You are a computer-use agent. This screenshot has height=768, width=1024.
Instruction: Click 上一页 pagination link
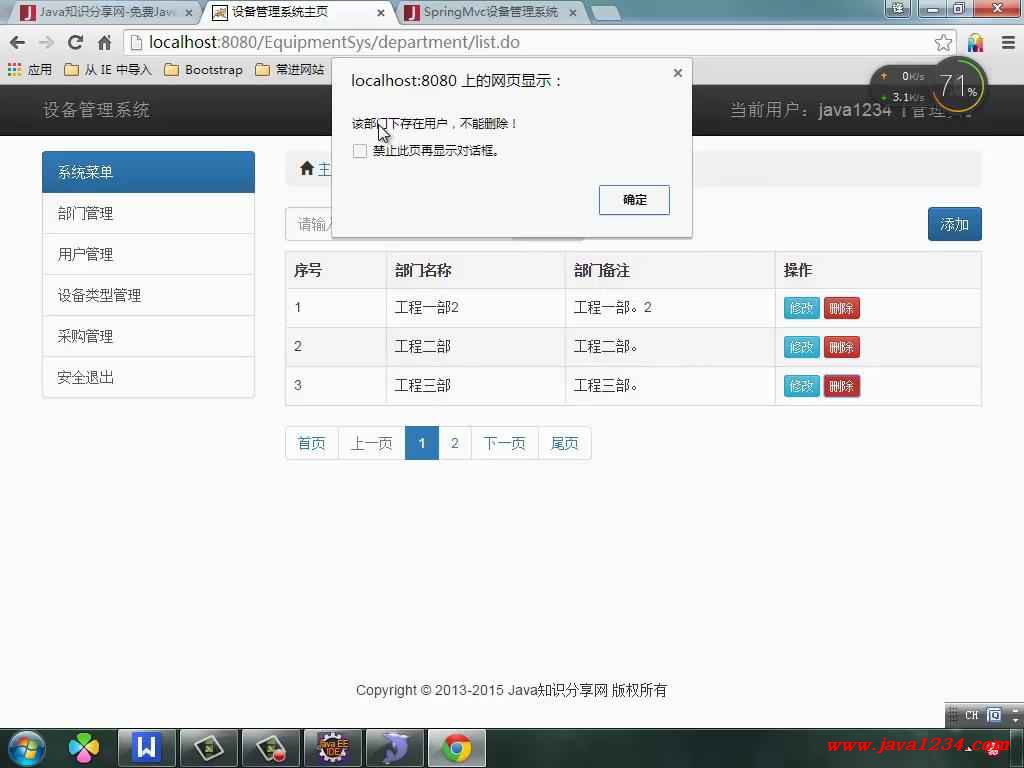(372, 443)
